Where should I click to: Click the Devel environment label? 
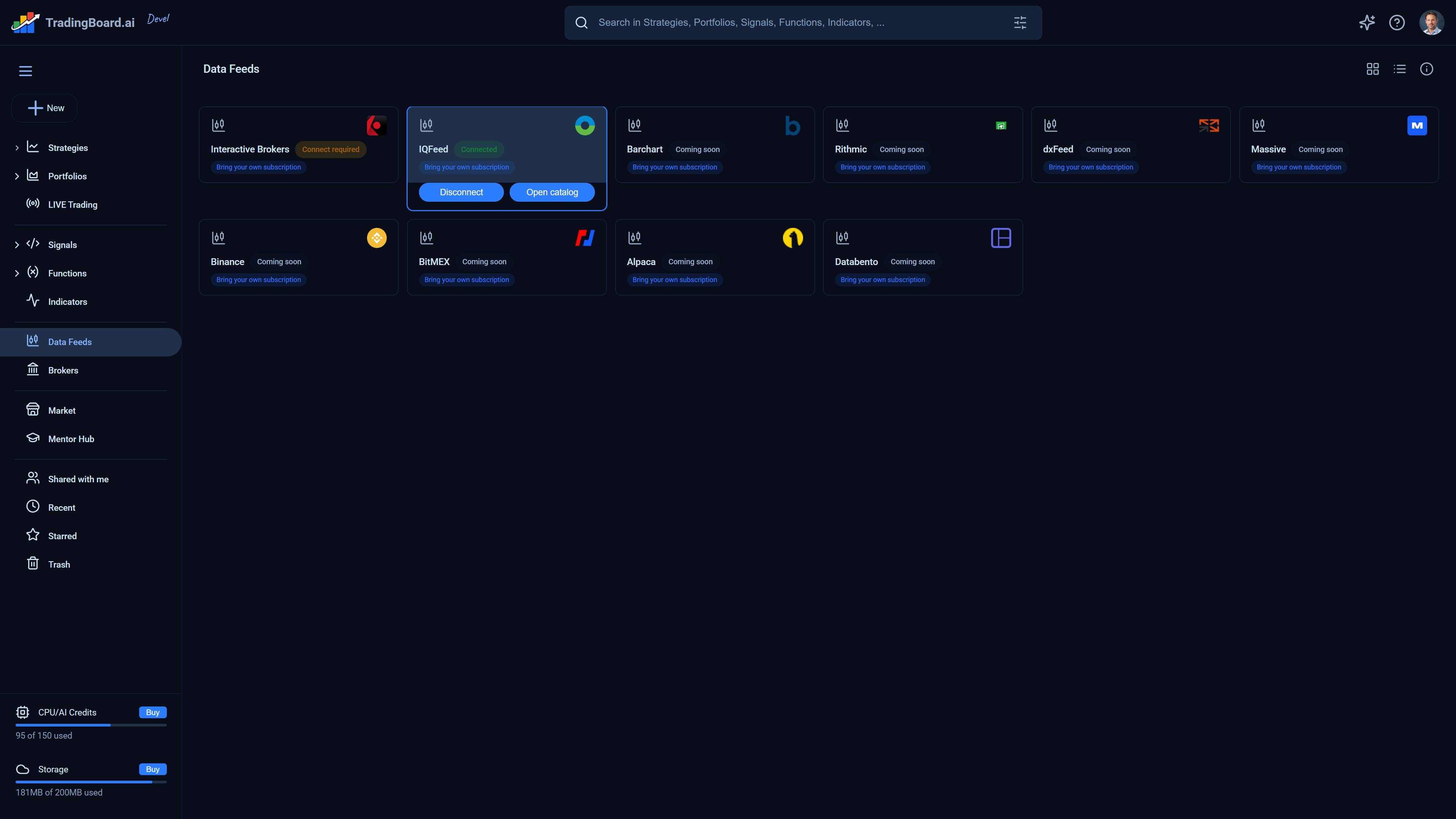click(x=158, y=19)
